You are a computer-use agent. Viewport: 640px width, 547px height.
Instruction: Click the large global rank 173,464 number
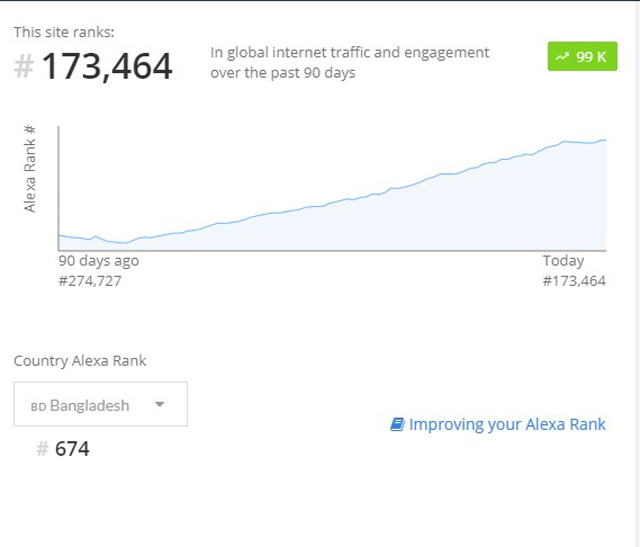[106, 67]
